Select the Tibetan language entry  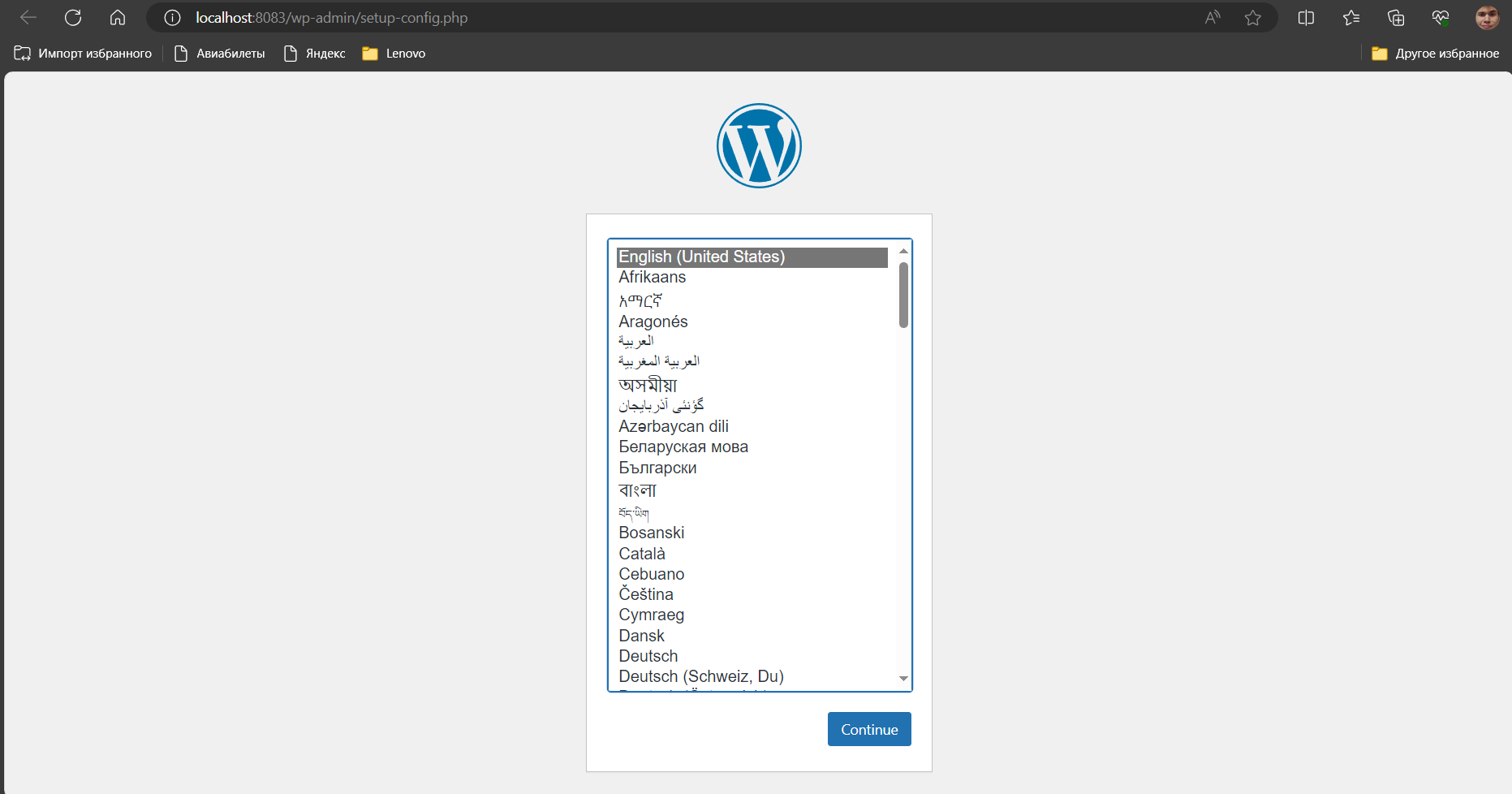[x=752, y=512]
